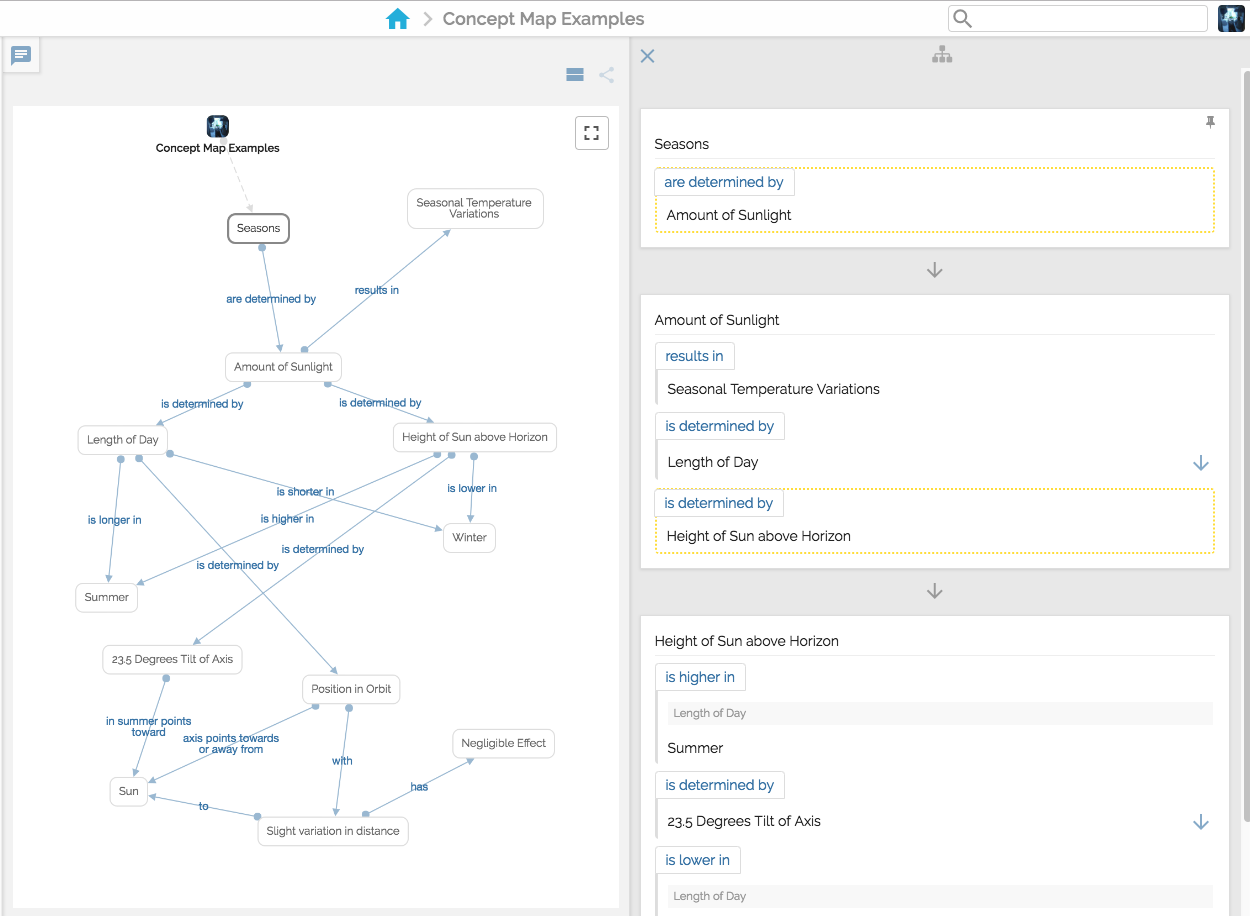Expand the 23.5 Degrees Tilt of Axis arrow
1250x916 pixels.
pyautogui.click(x=1201, y=822)
